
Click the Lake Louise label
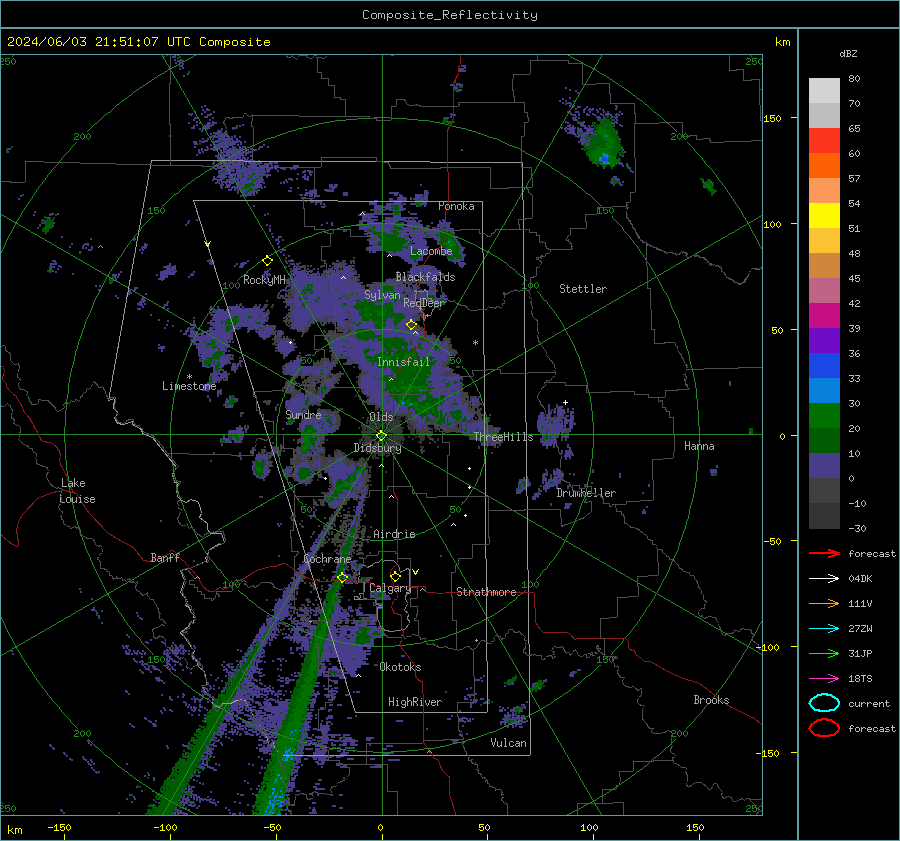coord(77,491)
